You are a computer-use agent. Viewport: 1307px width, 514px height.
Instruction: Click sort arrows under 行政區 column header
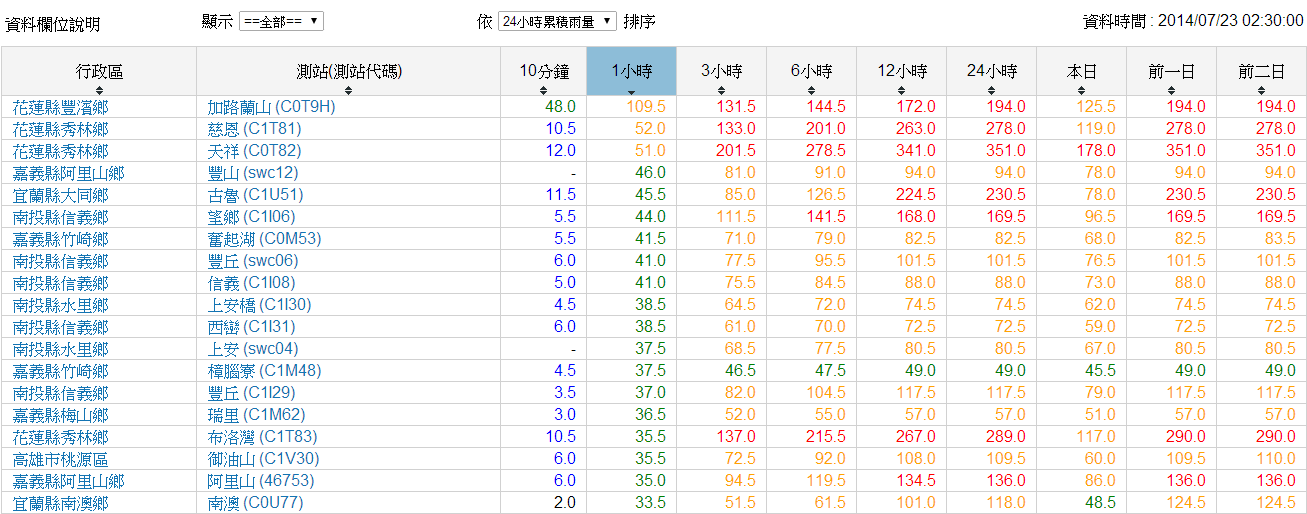coord(99,90)
